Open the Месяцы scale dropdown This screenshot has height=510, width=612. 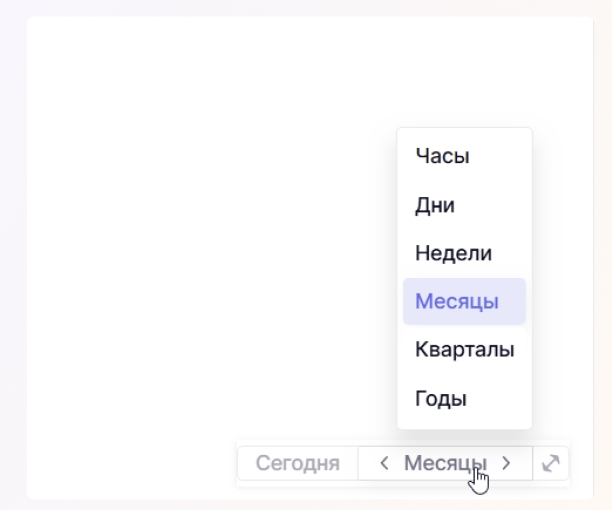coord(445,463)
